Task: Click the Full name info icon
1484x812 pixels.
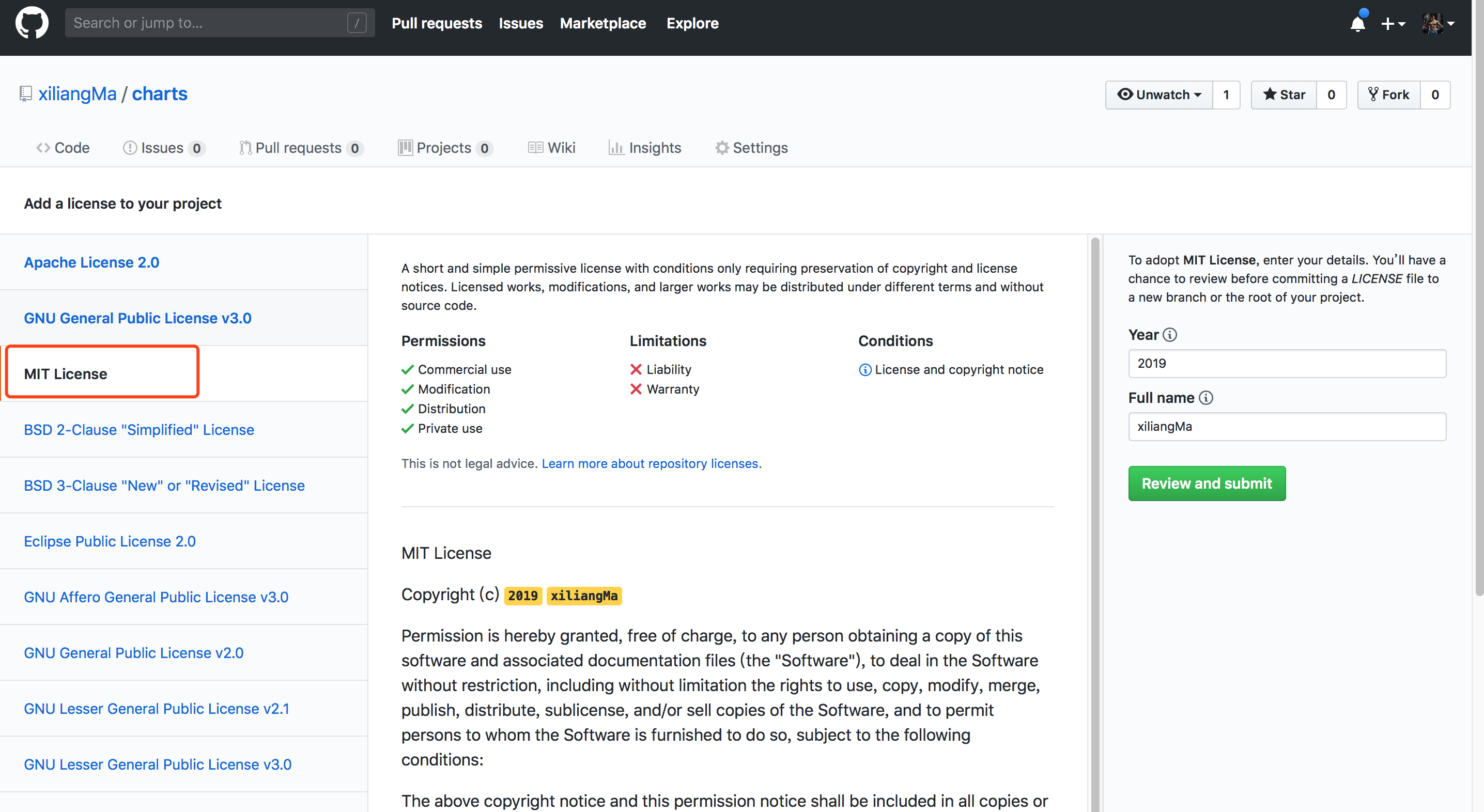Action: (x=1206, y=398)
